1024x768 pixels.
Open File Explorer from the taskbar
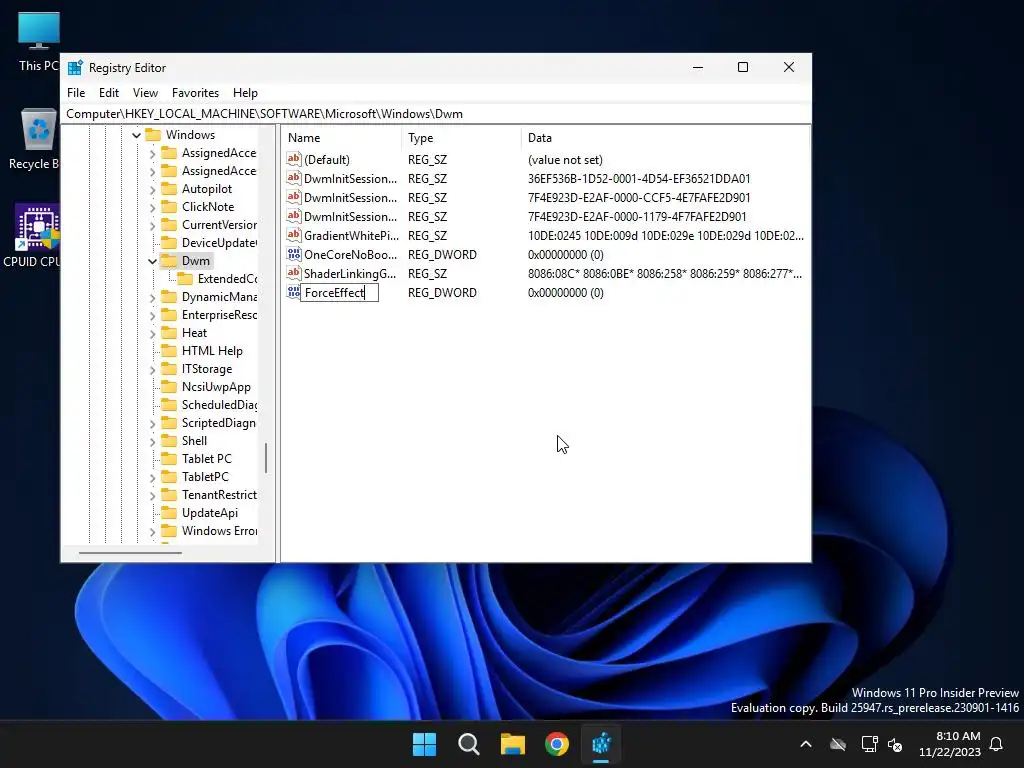(x=513, y=744)
